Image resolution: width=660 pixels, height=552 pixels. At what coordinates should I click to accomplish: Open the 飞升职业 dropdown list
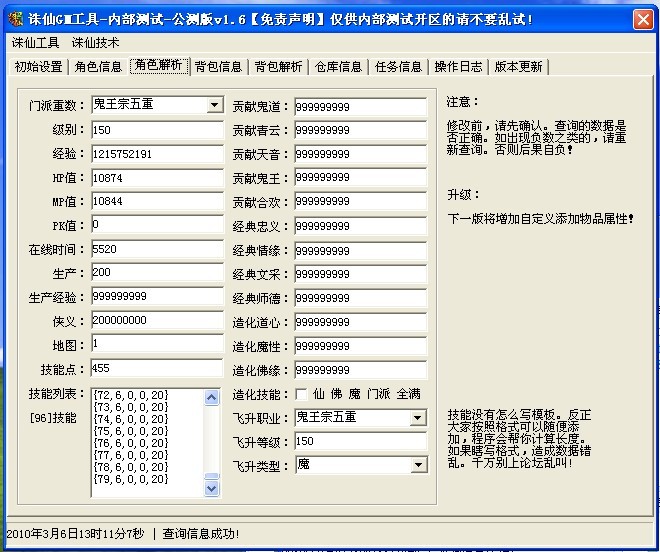coord(418,418)
